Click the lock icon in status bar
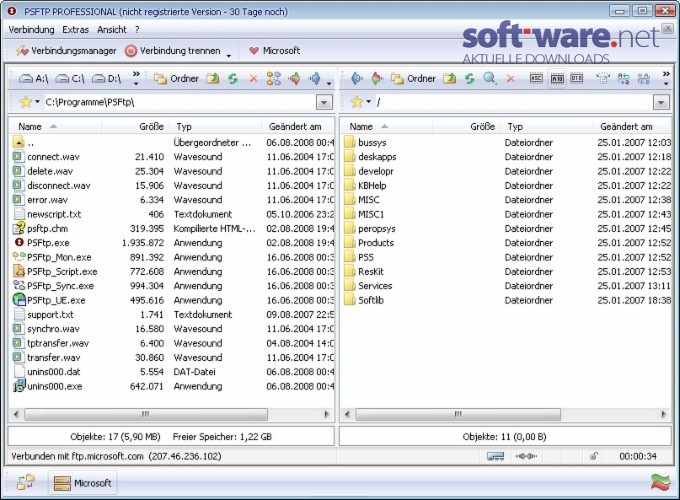The width and height of the screenshot is (680, 500). [594, 456]
